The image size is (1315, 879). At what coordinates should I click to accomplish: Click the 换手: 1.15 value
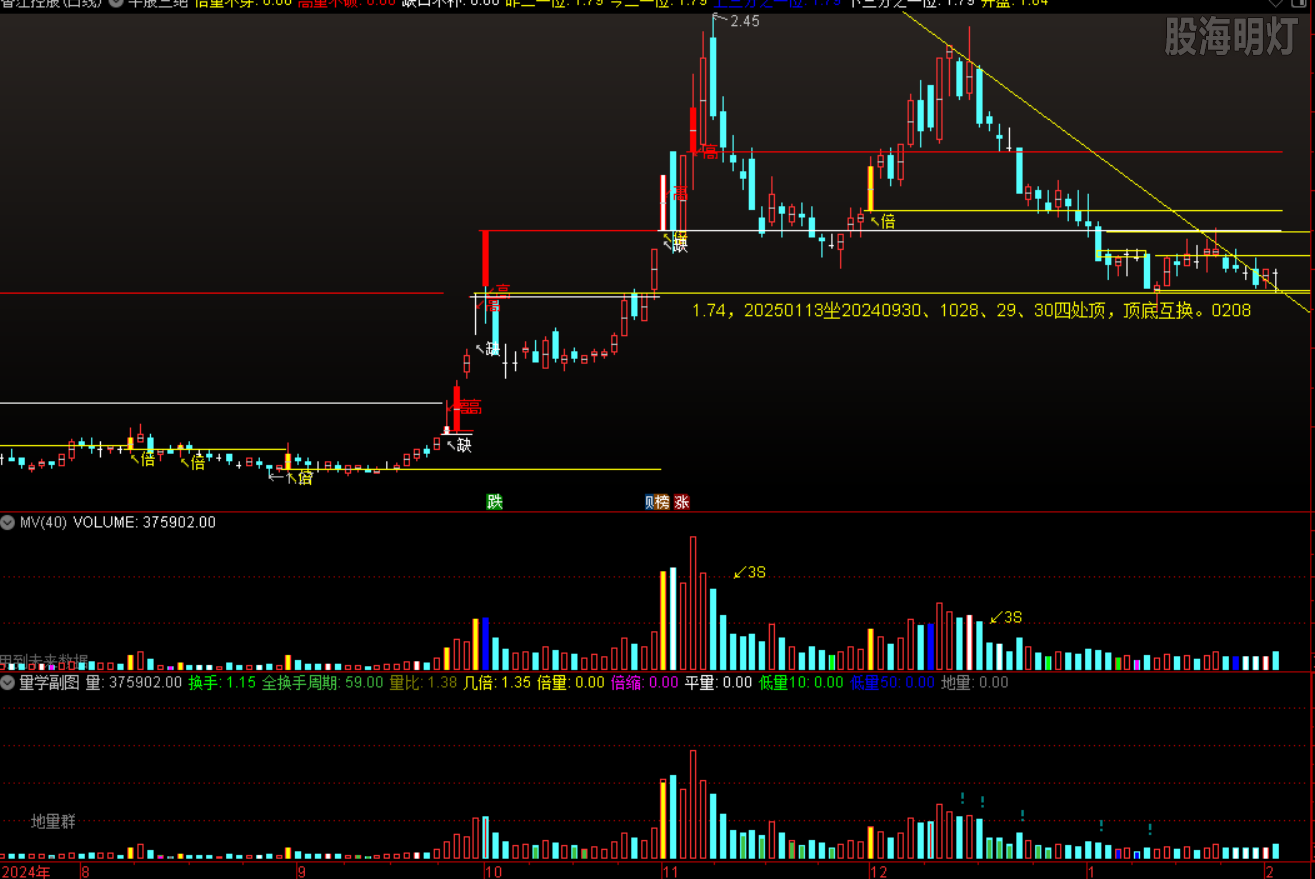(x=222, y=682)
